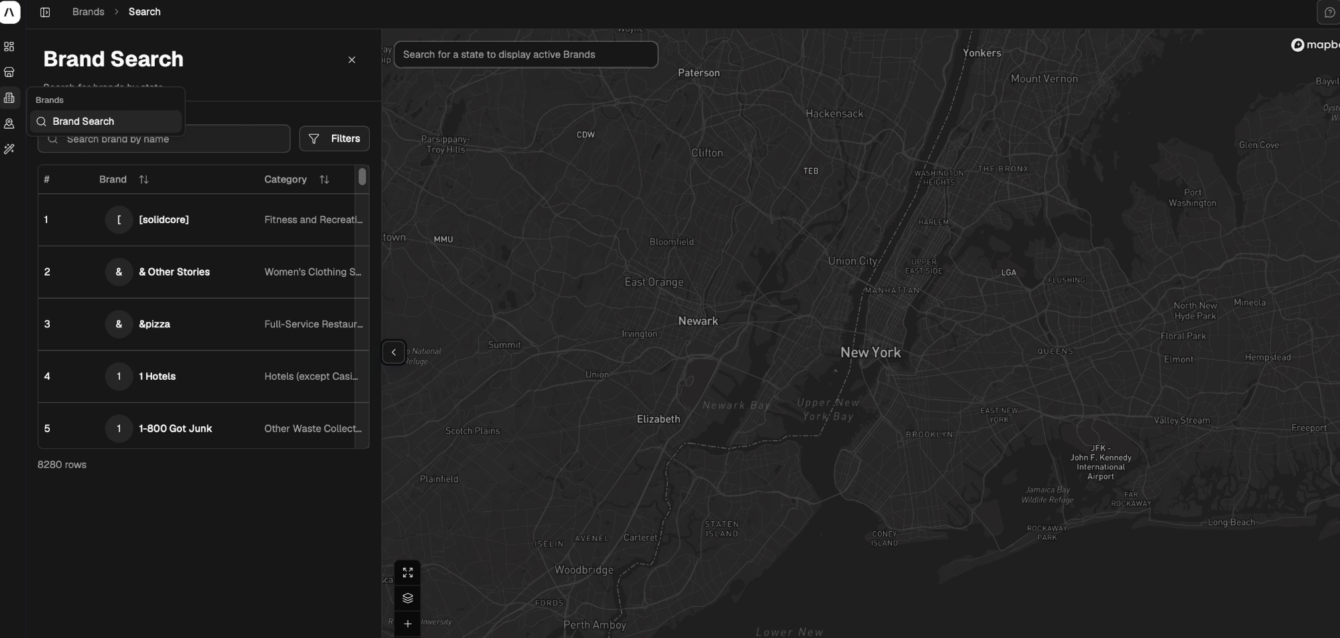Open the Brands building icon in sidebar
Screen dimensions: 1340x638
pyautogui.click(x=9, y=98)
